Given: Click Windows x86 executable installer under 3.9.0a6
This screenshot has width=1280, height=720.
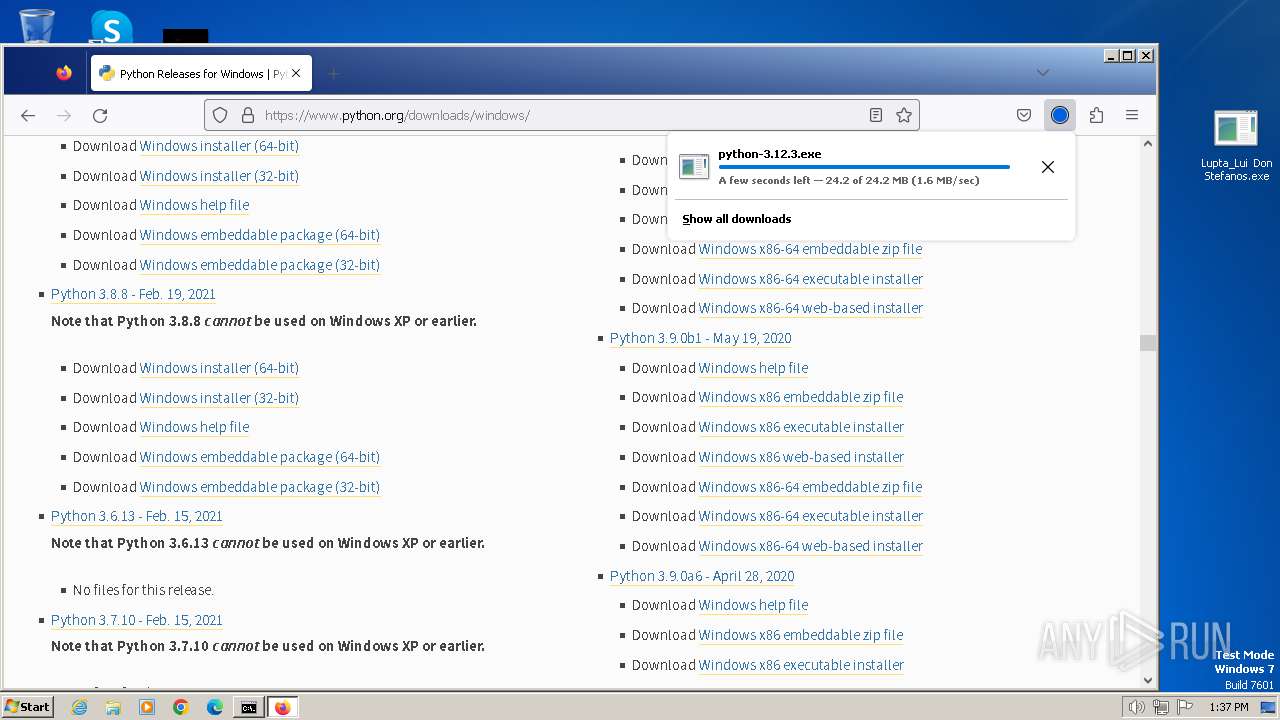Looking at the screenshot, I should [801, 665].
